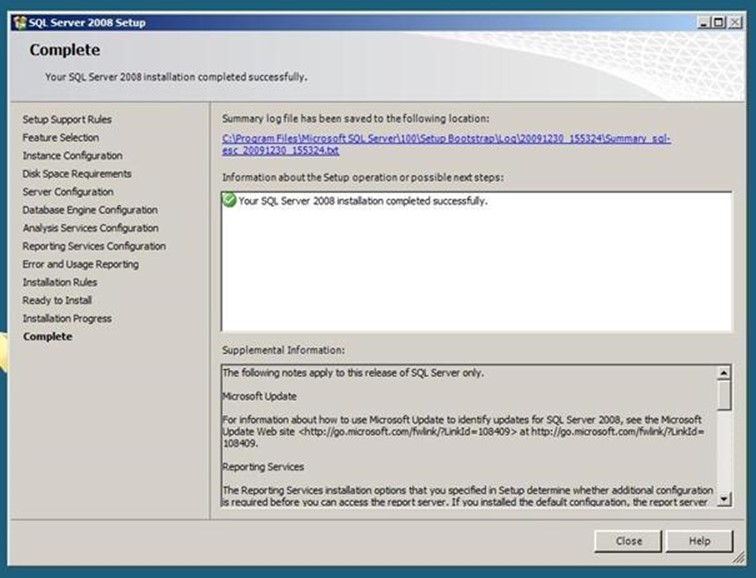Click the window resize grip in bottom corner

(739, 558)
